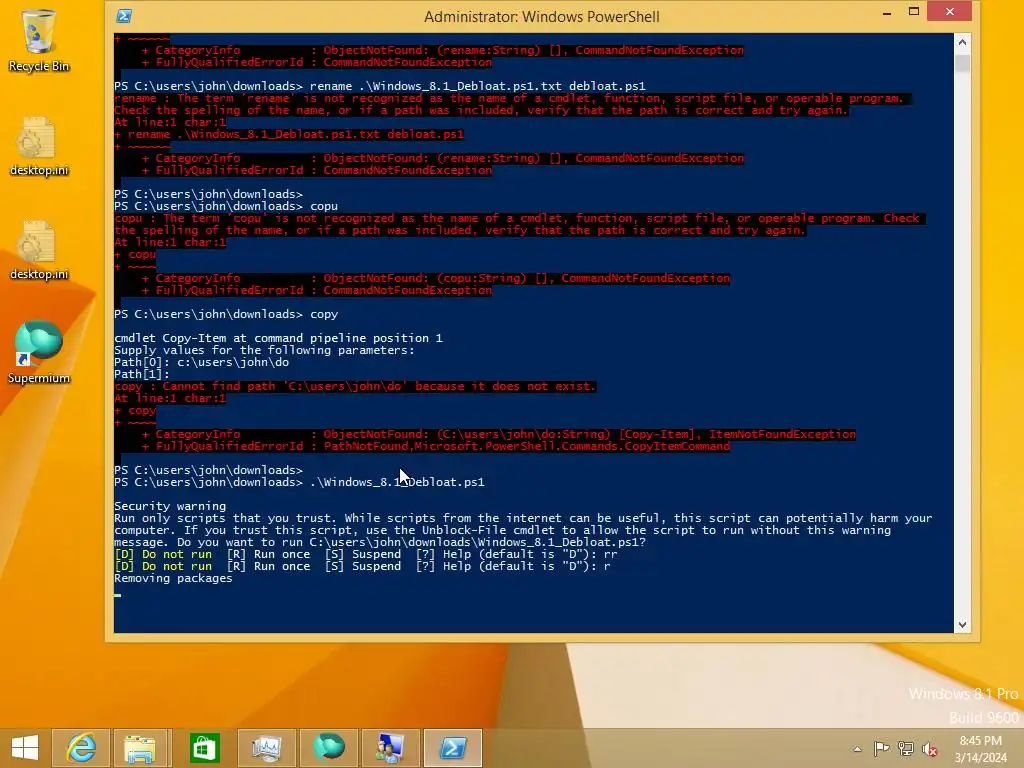Viewport: 1024px width, 768px height.
Task: Click the Administrator: Windows PowerShell title text
Action: click(x=541, y=16)
